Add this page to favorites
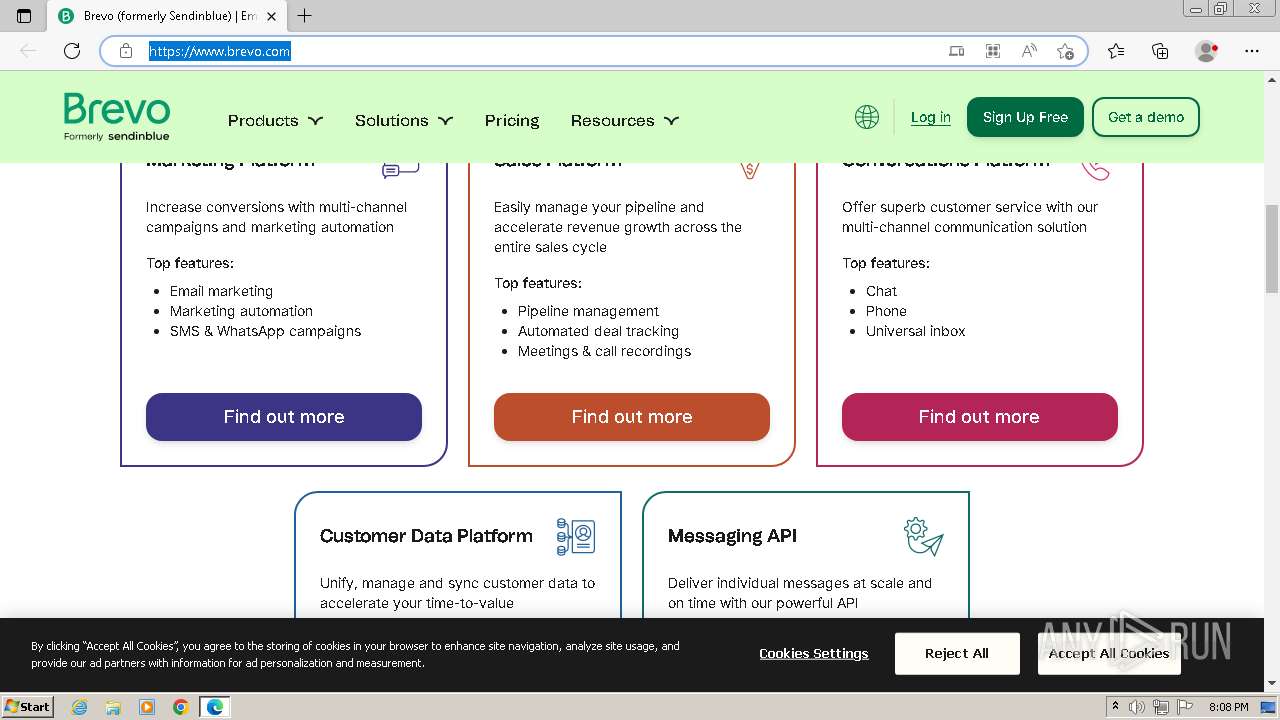 tap(1065, 51)
